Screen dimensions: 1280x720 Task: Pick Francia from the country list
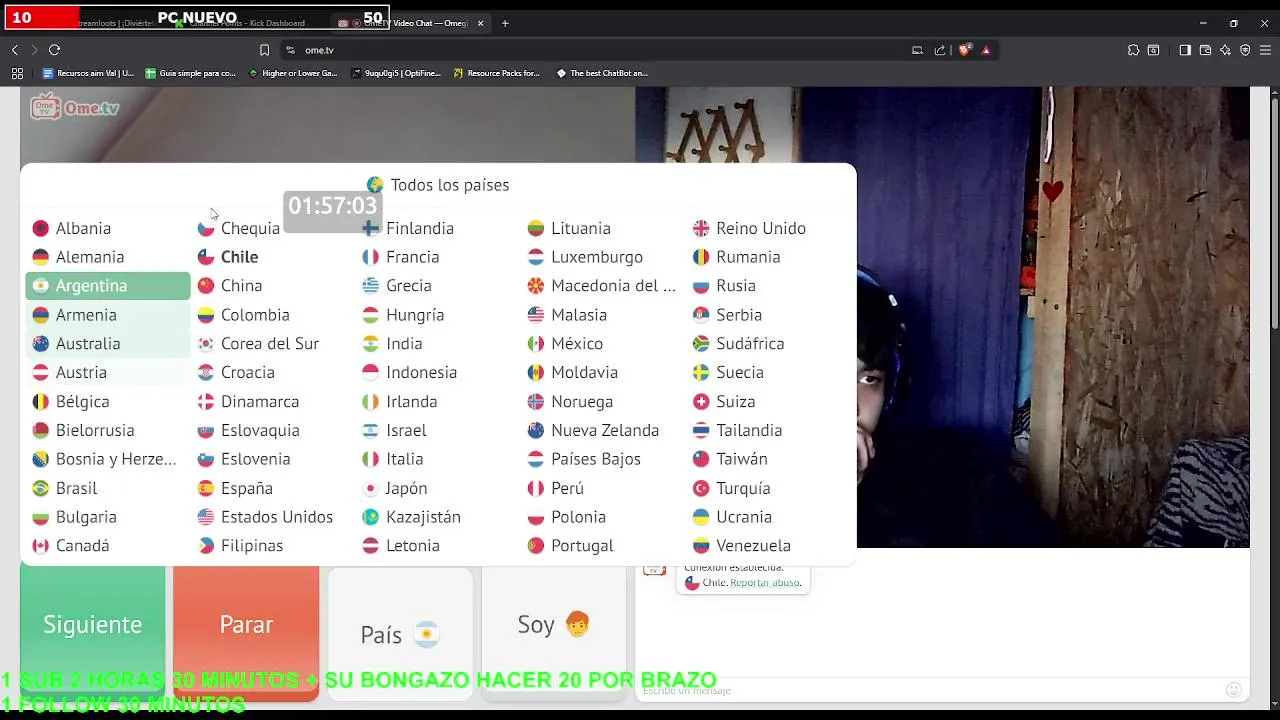(x=437, y=257)
